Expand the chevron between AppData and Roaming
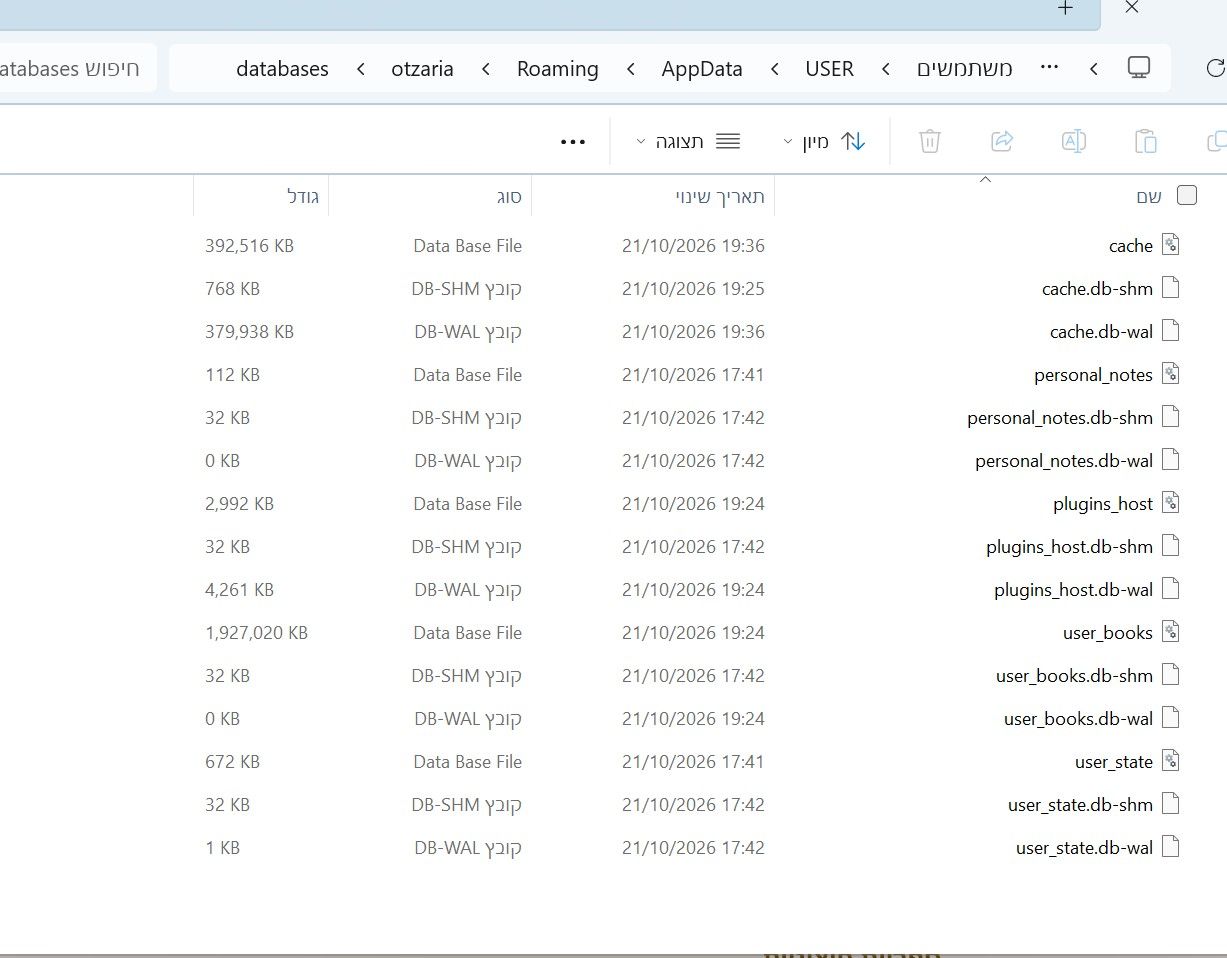 point(631,68)
